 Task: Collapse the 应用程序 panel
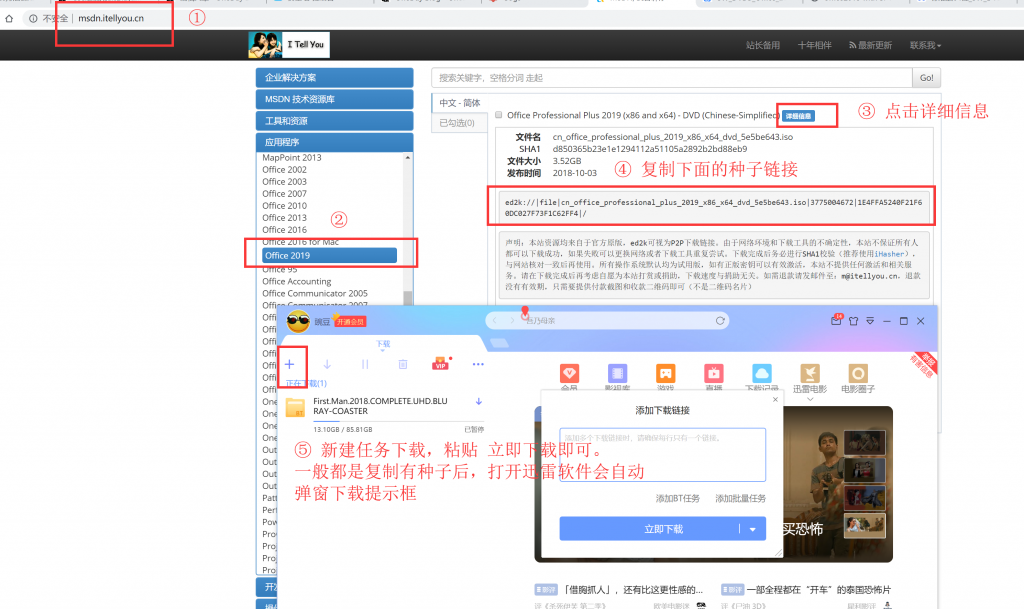coord(334,142)
